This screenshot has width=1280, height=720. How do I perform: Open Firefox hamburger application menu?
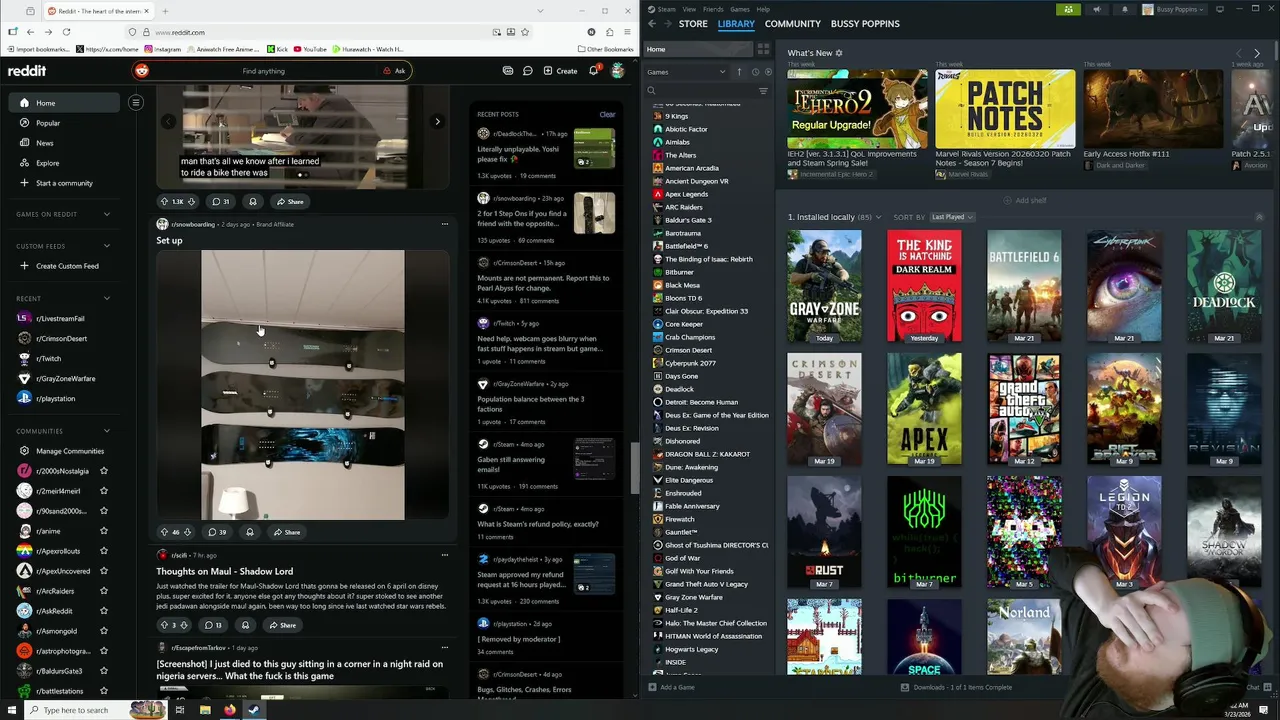pyautogui.click(x=627, y=32)
